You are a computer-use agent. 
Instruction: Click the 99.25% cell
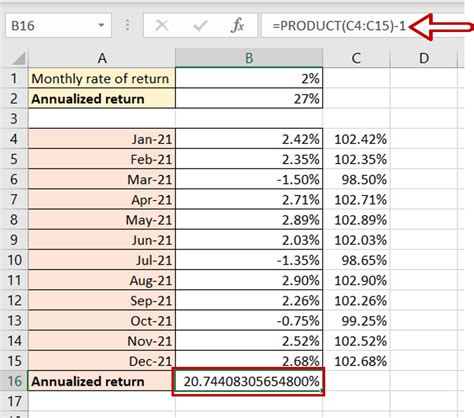[x=356, y=320]
